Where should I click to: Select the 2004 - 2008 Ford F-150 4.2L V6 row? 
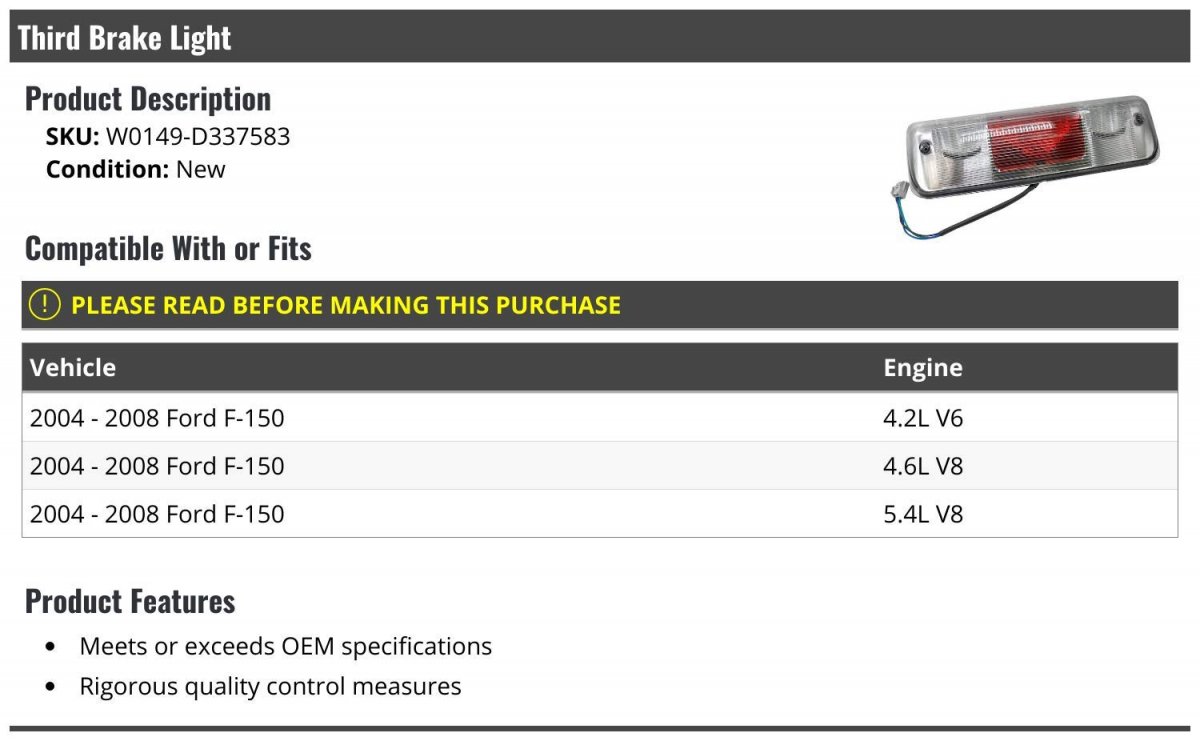600,418
